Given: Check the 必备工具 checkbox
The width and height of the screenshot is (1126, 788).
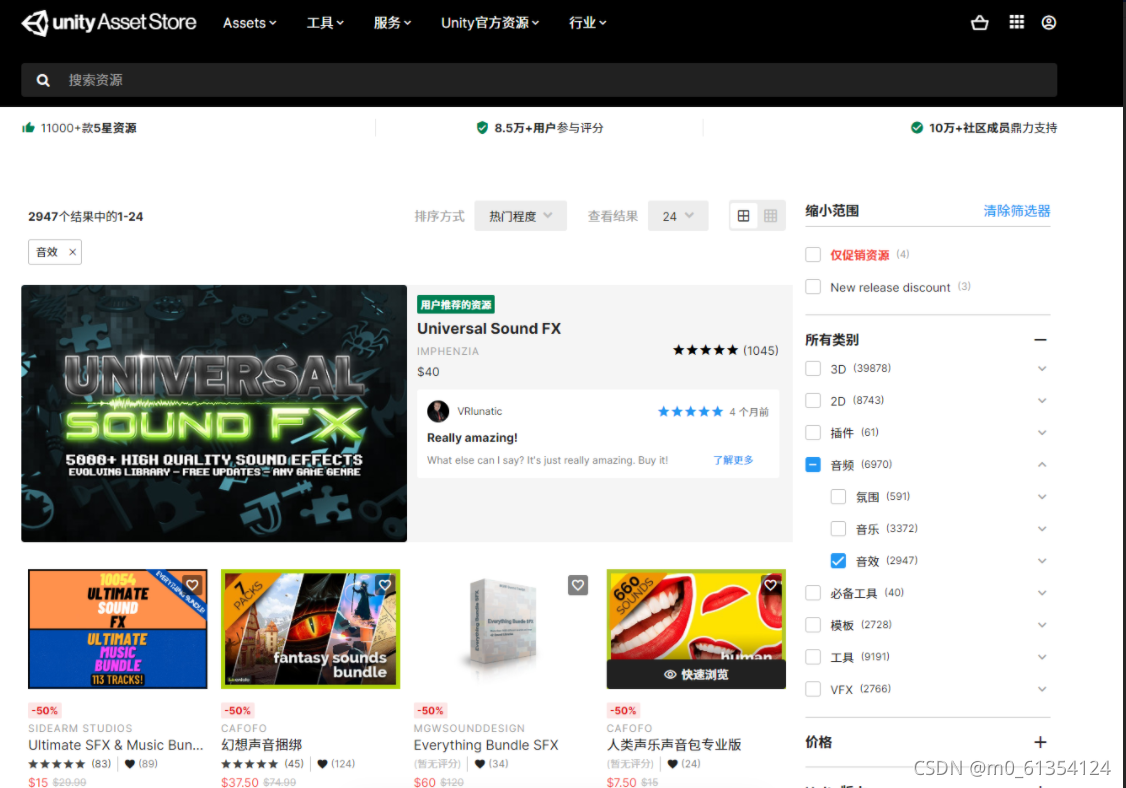Looking at the screenshot, I should tap(813, 593).
